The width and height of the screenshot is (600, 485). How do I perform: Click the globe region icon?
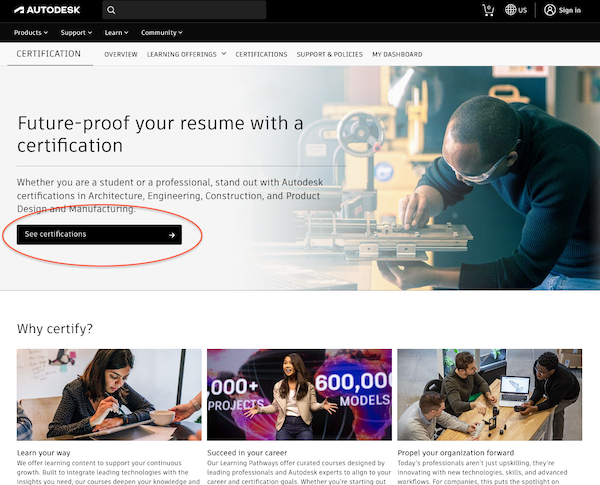[510, 10]
